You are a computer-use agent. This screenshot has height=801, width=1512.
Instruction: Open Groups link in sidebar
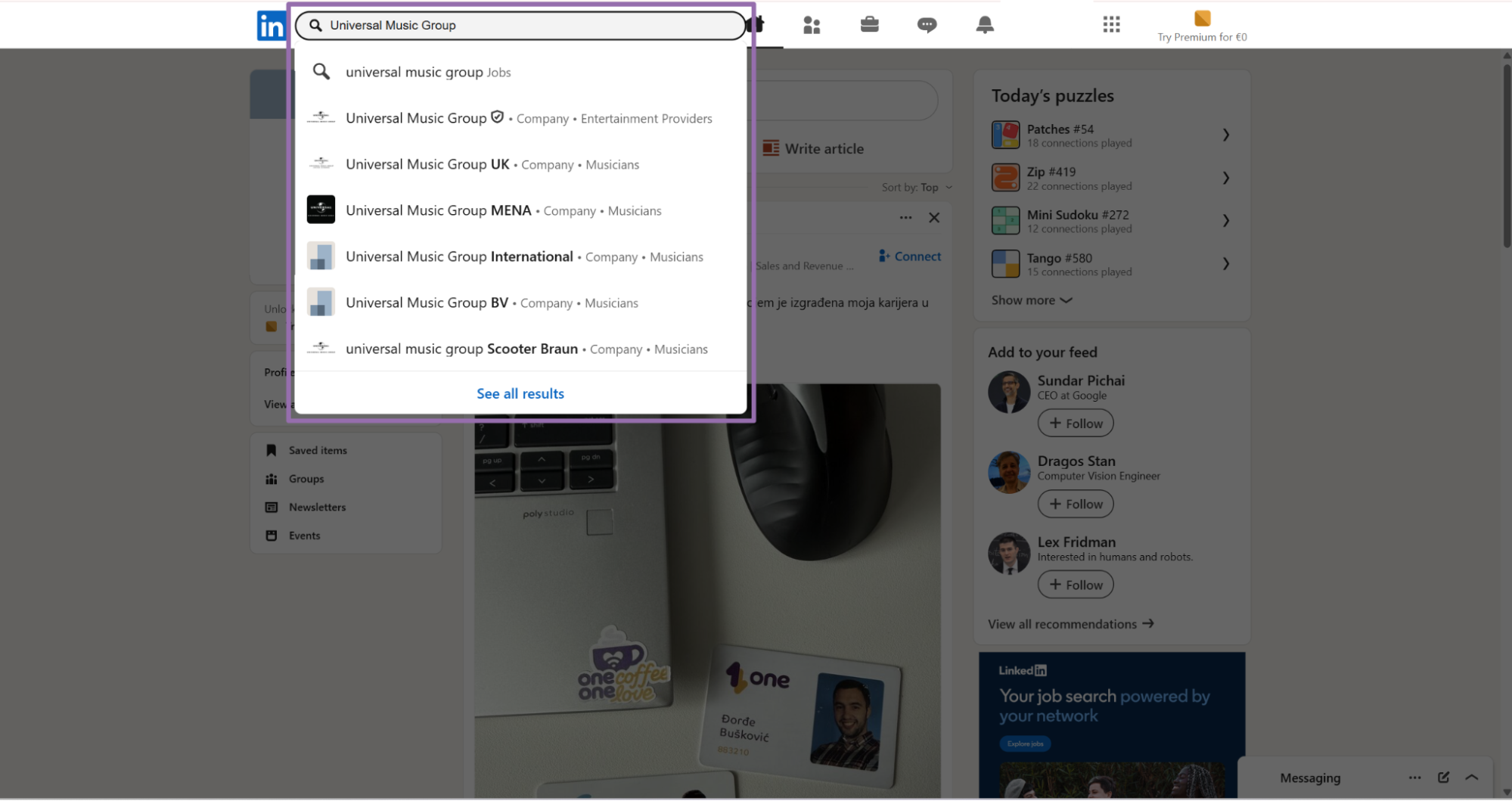pyautogui.click(x=306, y=479)
